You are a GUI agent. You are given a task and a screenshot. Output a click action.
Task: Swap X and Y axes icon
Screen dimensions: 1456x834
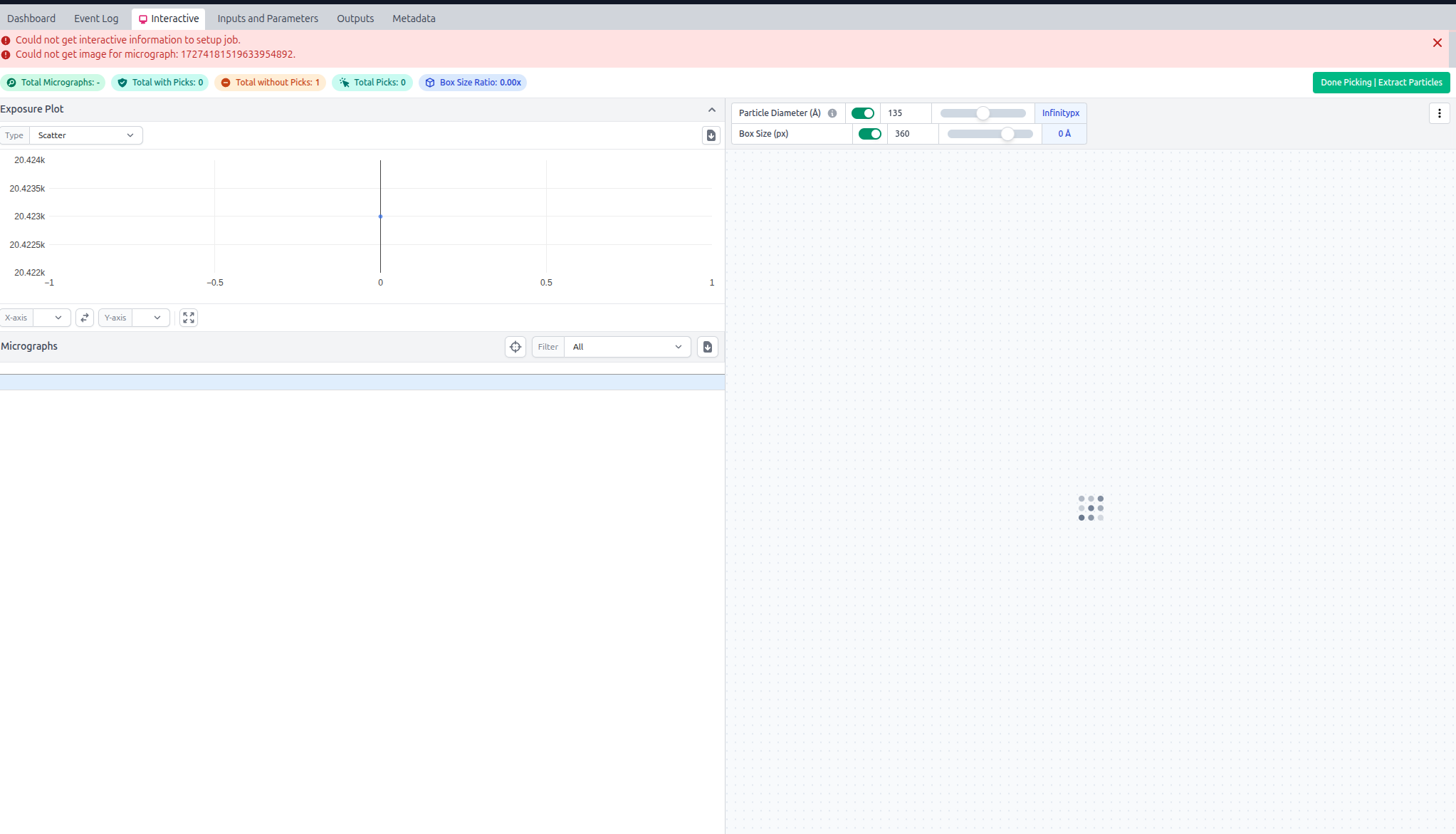(x=85, y=318)
